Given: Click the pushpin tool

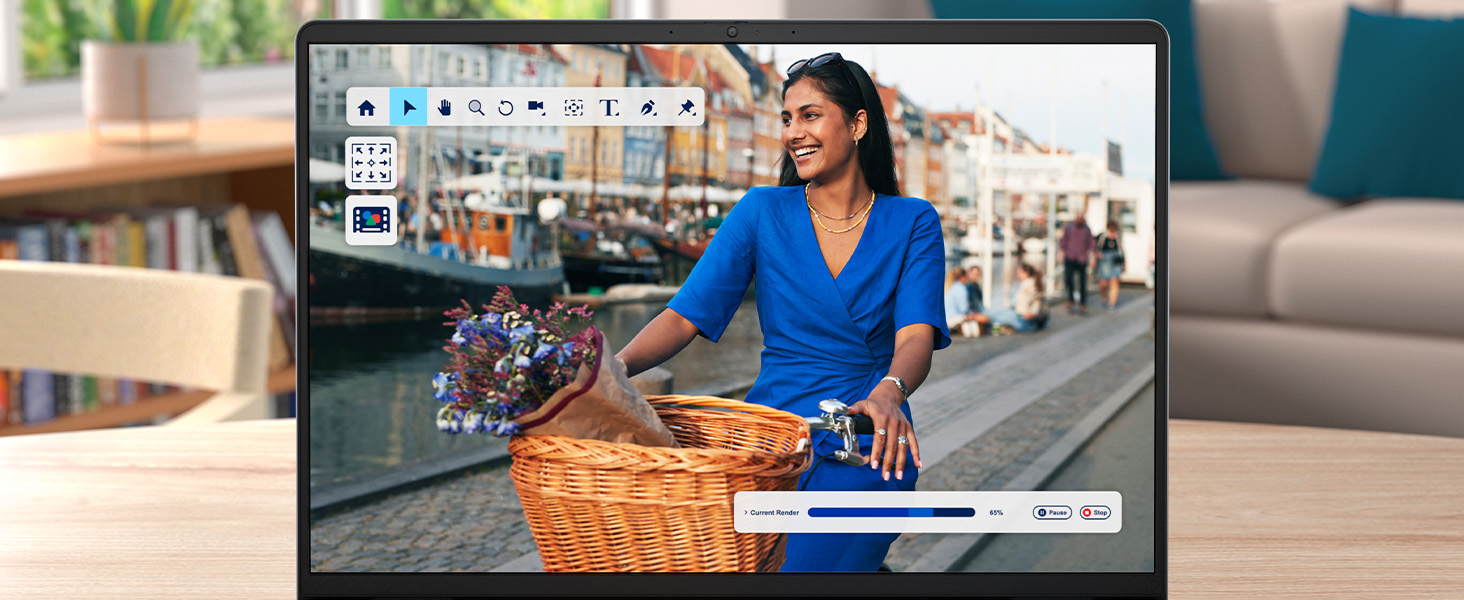Looking at the screenshot, I should [x=686, y=107].
